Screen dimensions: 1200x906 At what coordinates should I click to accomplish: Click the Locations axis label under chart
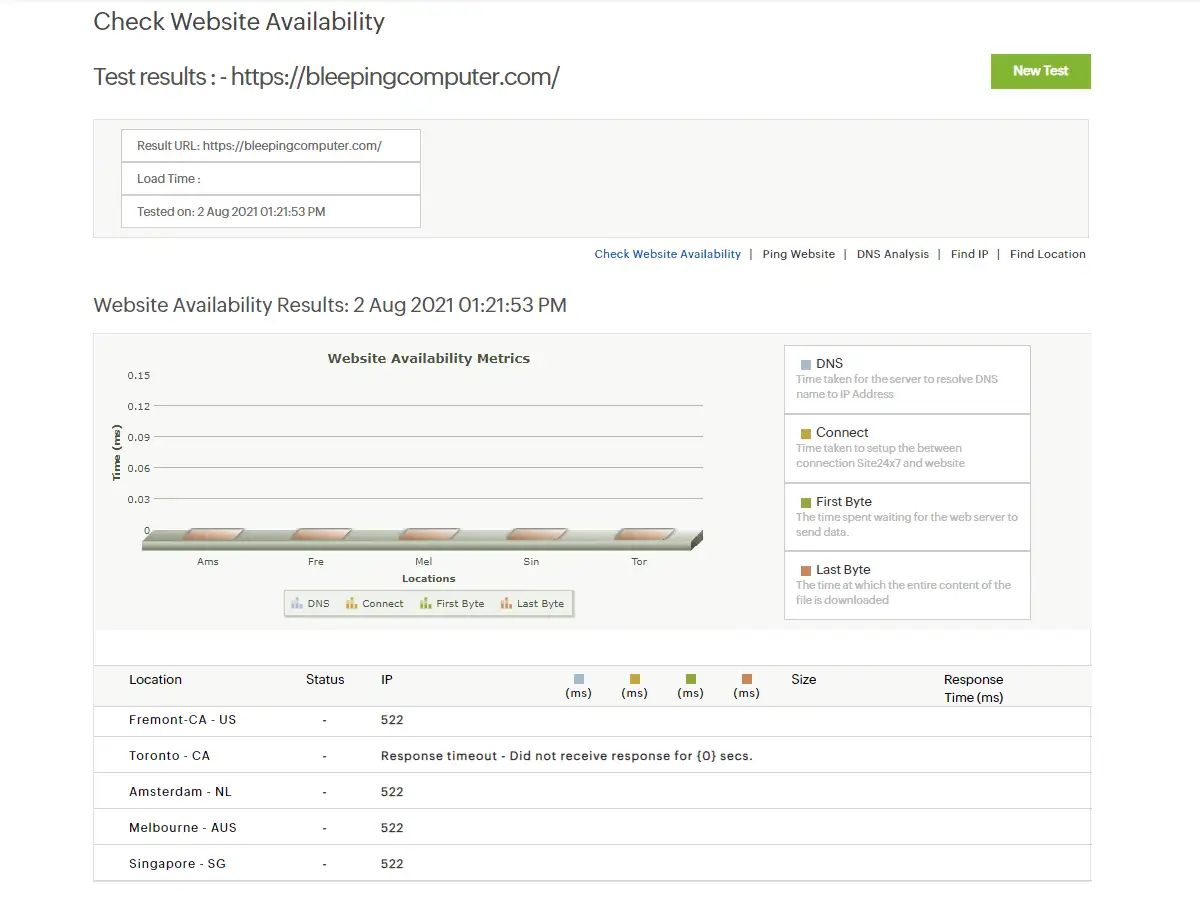429,579
